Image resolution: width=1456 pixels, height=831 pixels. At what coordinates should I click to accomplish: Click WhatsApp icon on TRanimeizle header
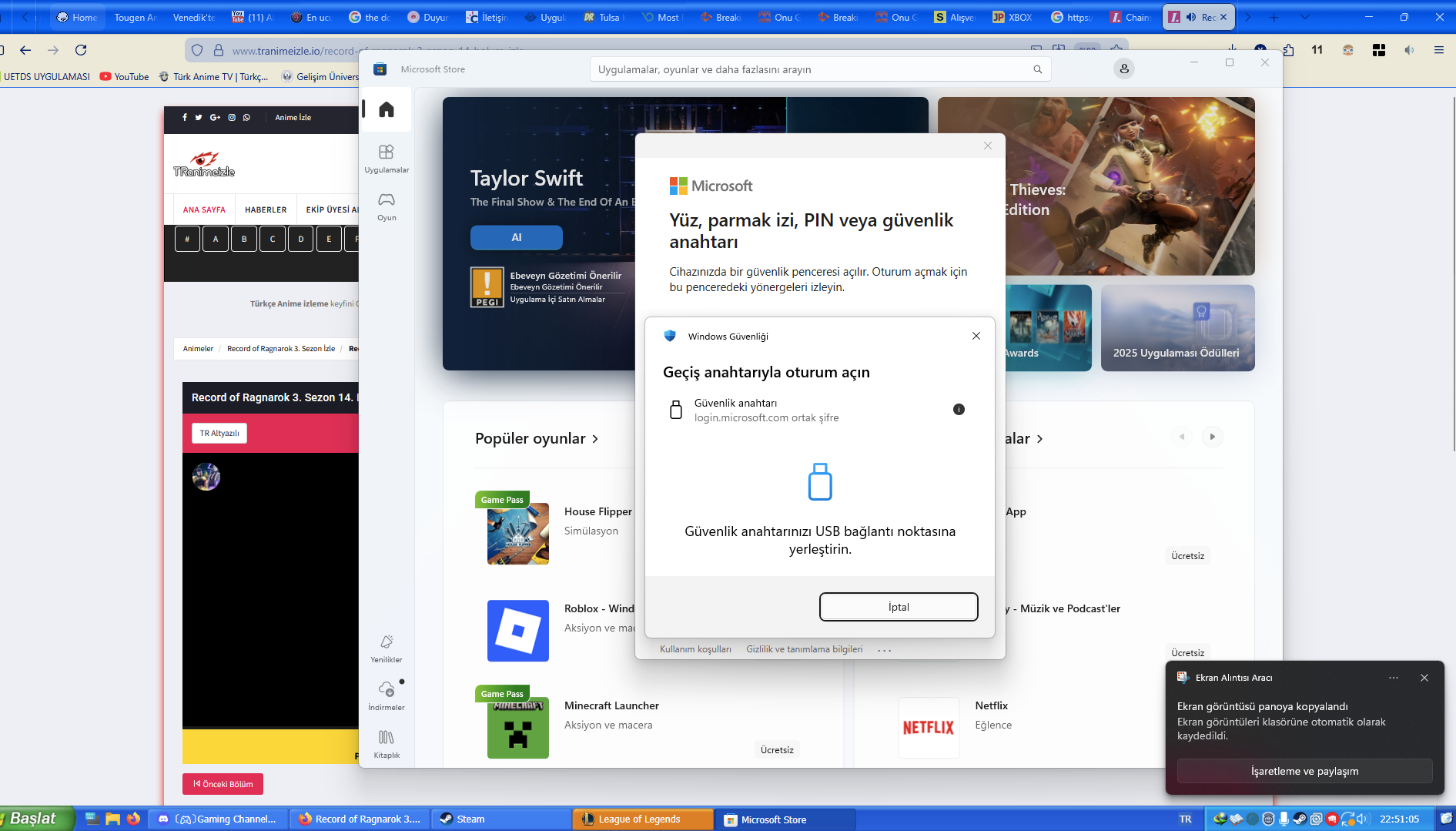[246, 118]
